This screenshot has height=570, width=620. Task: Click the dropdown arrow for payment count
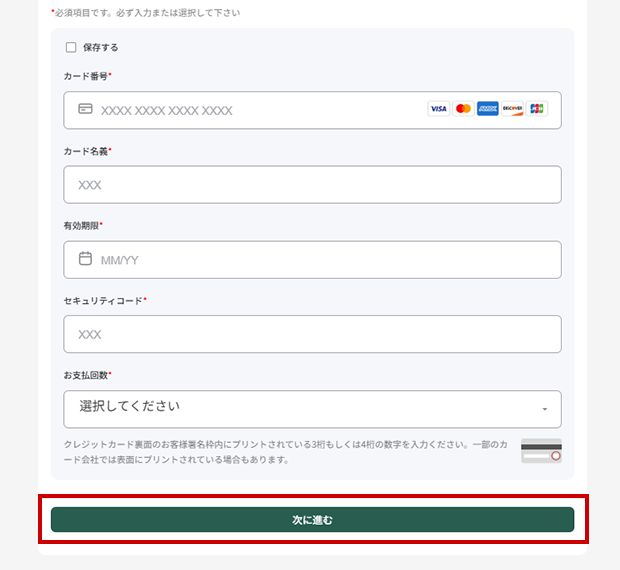coord(545,410)
